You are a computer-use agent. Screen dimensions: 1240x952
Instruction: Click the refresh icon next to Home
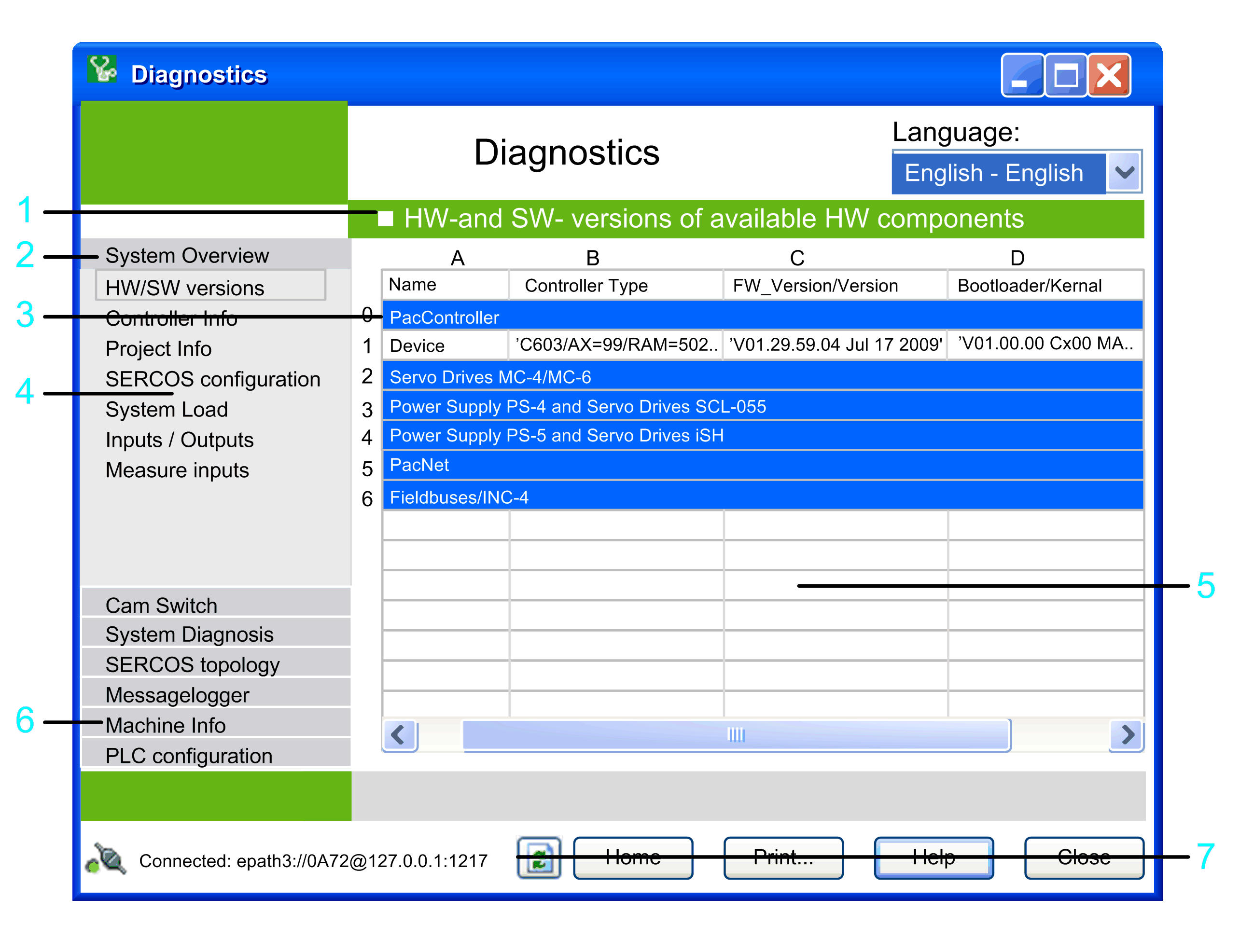538,857
